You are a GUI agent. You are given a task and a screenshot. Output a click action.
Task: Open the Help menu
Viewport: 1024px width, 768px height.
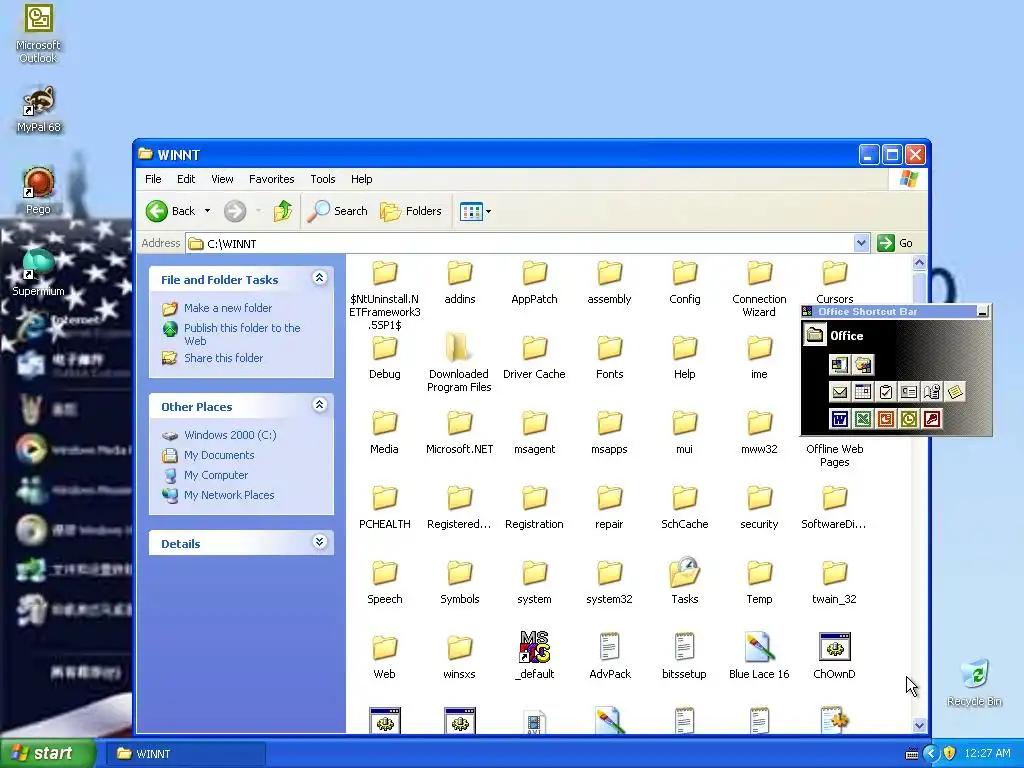(x=361, y=179)
